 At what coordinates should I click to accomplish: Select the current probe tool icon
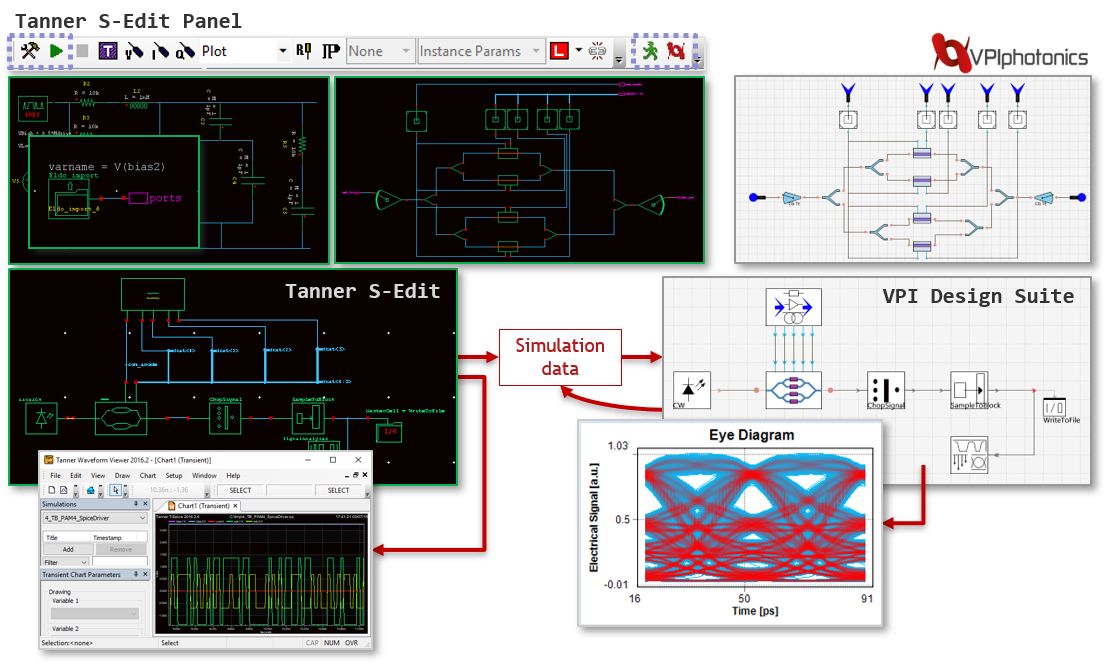tap(159, 51)
